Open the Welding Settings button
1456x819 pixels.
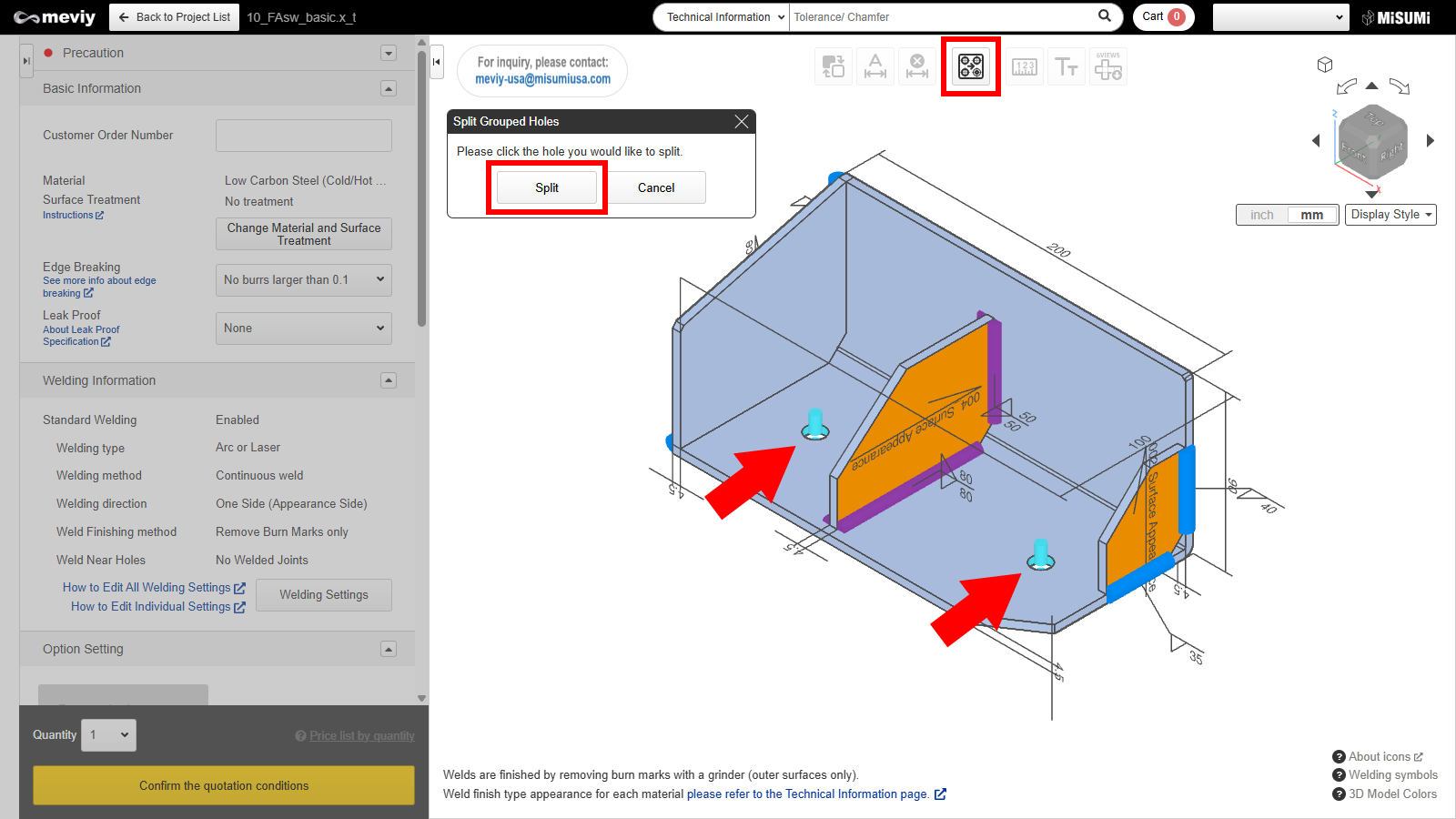click(324, 595)
